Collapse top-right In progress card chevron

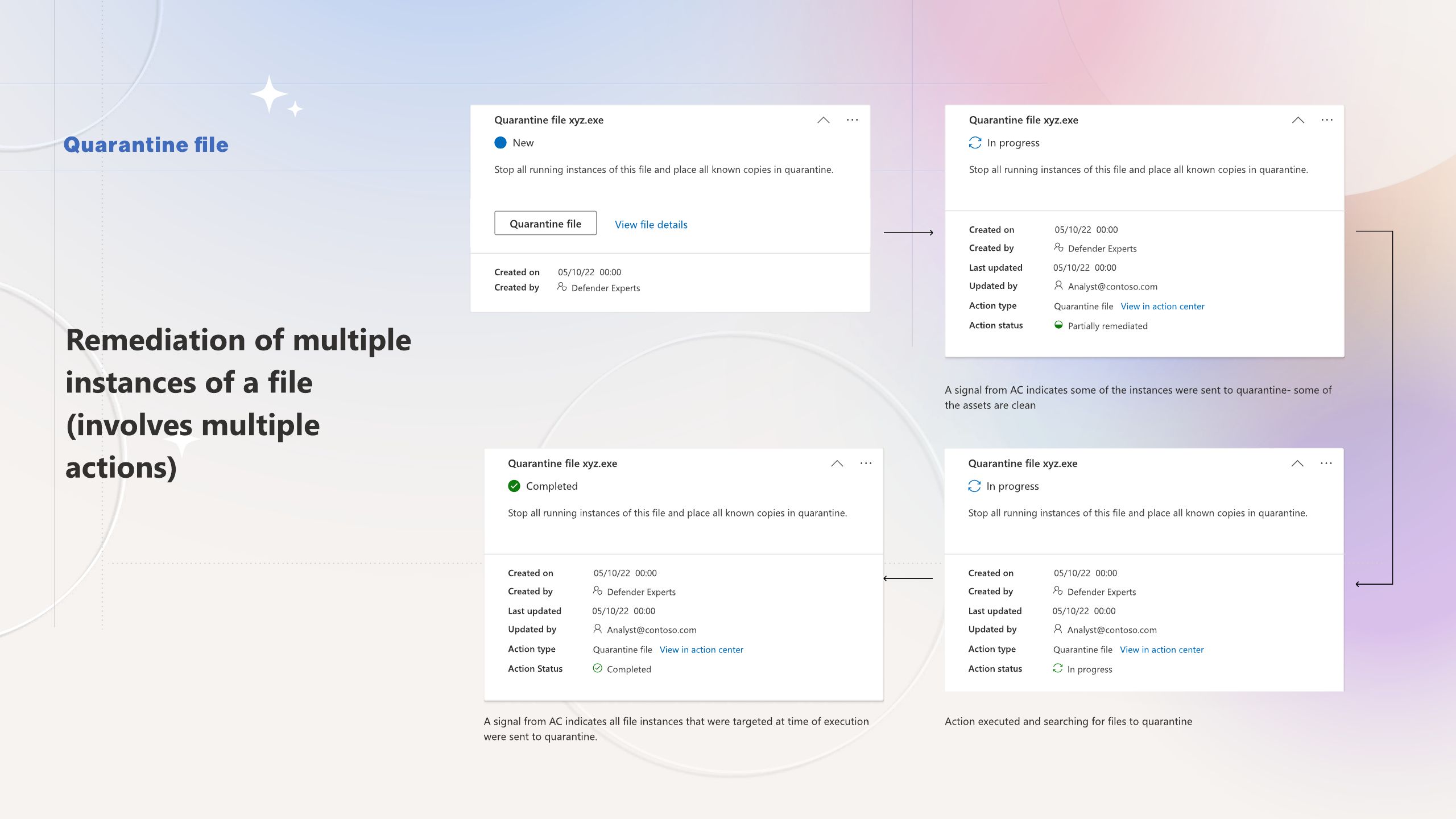[1298, 120]
